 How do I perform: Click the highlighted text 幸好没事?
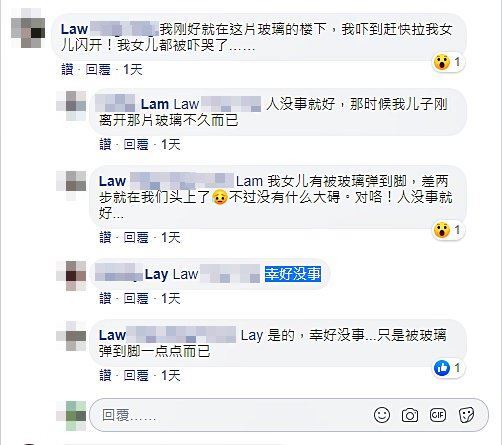293,274
